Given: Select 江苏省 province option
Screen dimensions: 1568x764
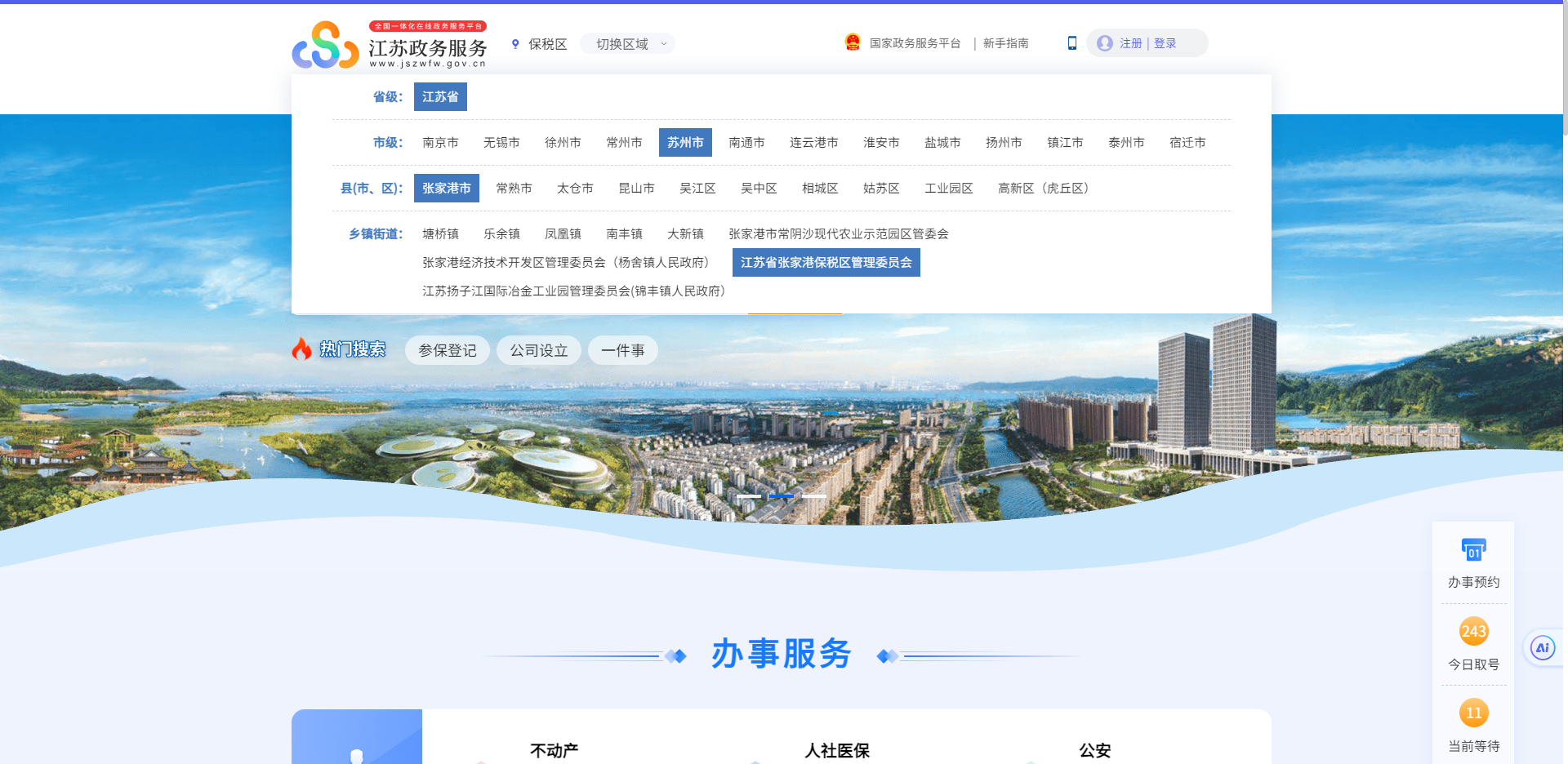Looking at the screenshot, I should pos(440,97).
